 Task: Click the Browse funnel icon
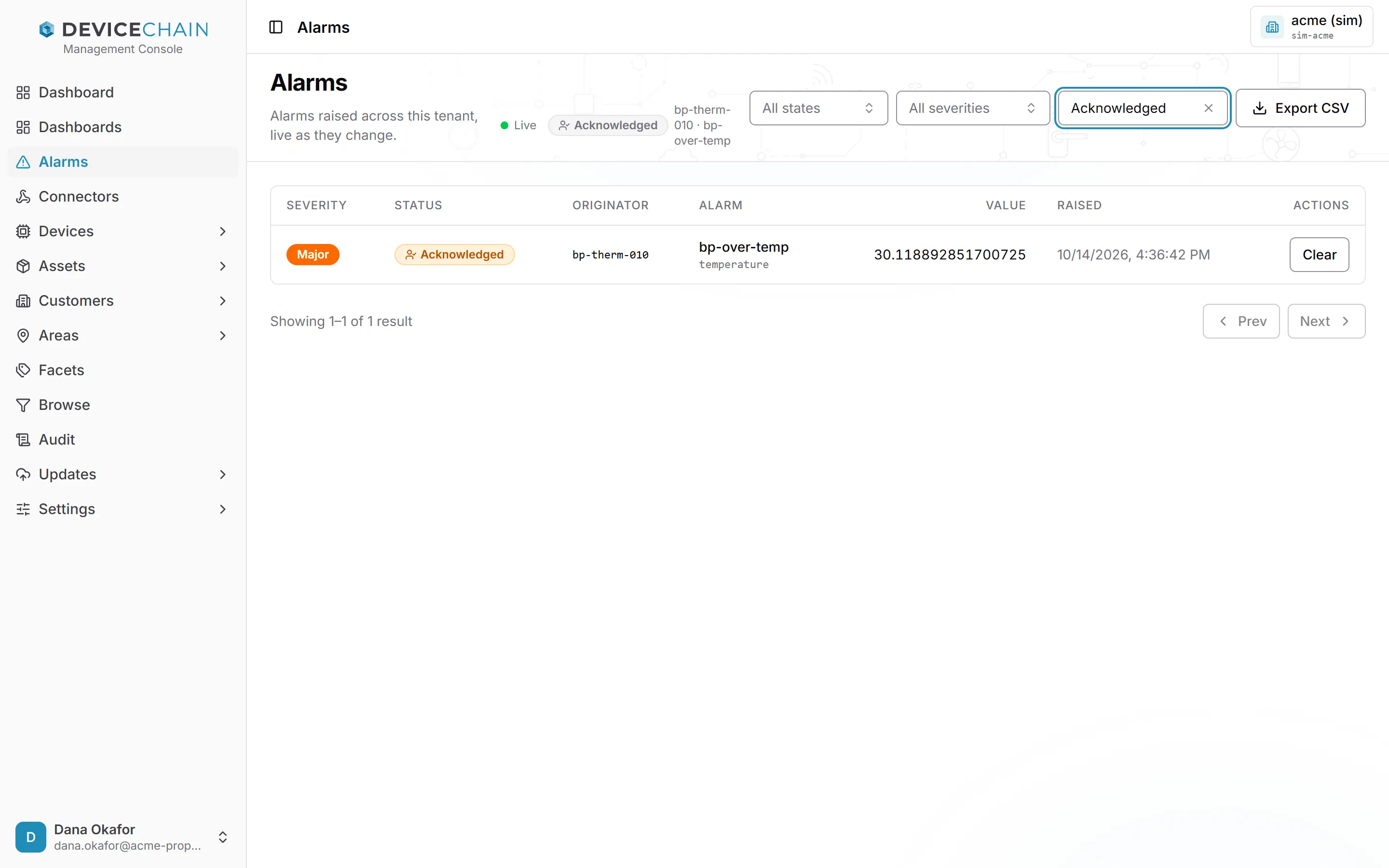(23, 405)
